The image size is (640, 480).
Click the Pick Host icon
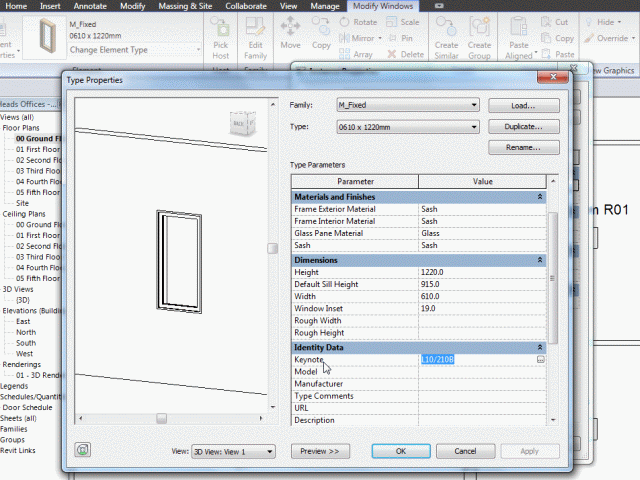pyautogui.click(x=220, y=27)
